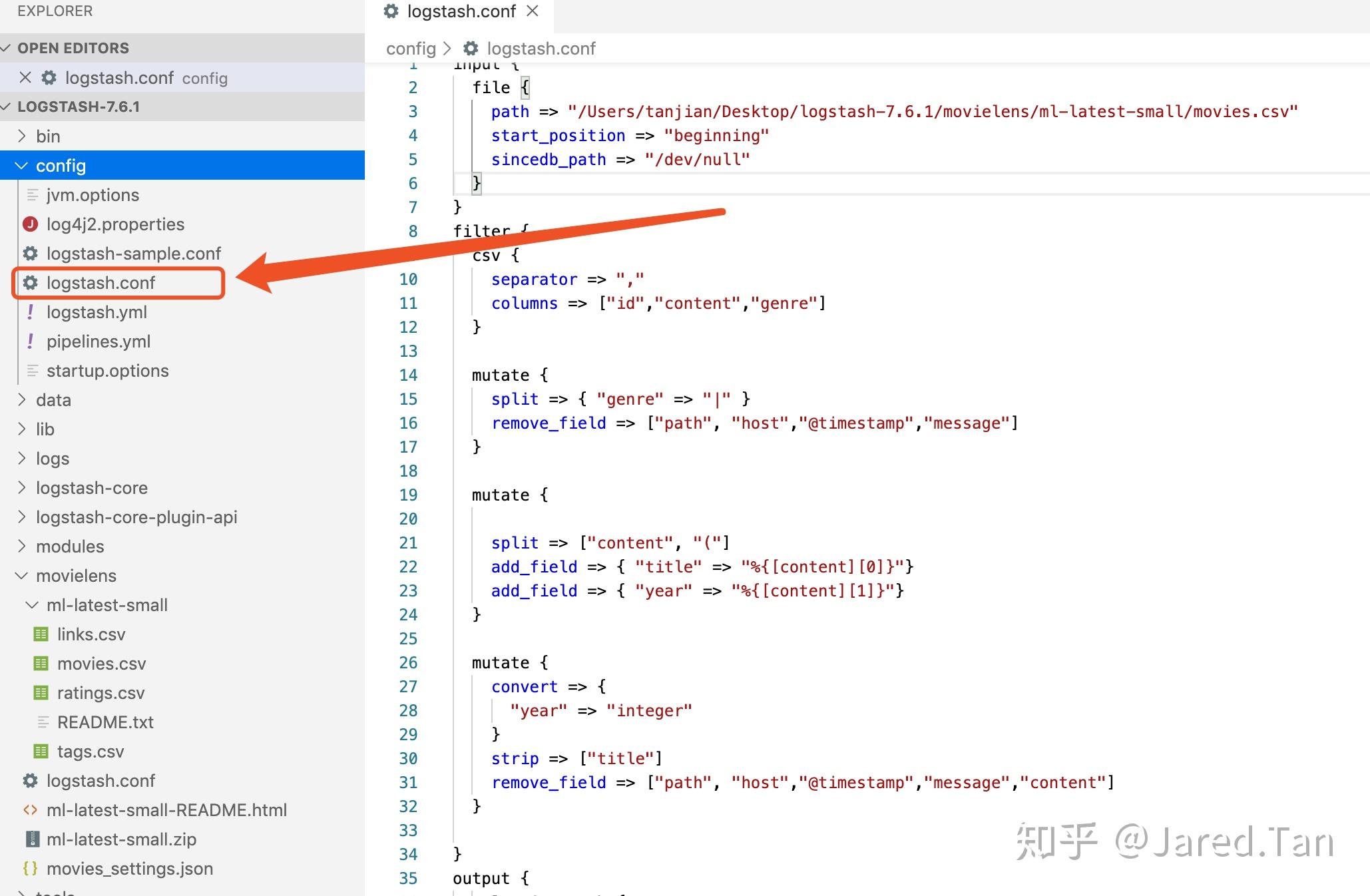Close logstash.conf in Open Editors list
This screenshot has width=1370, height=896.
(25, 78)
